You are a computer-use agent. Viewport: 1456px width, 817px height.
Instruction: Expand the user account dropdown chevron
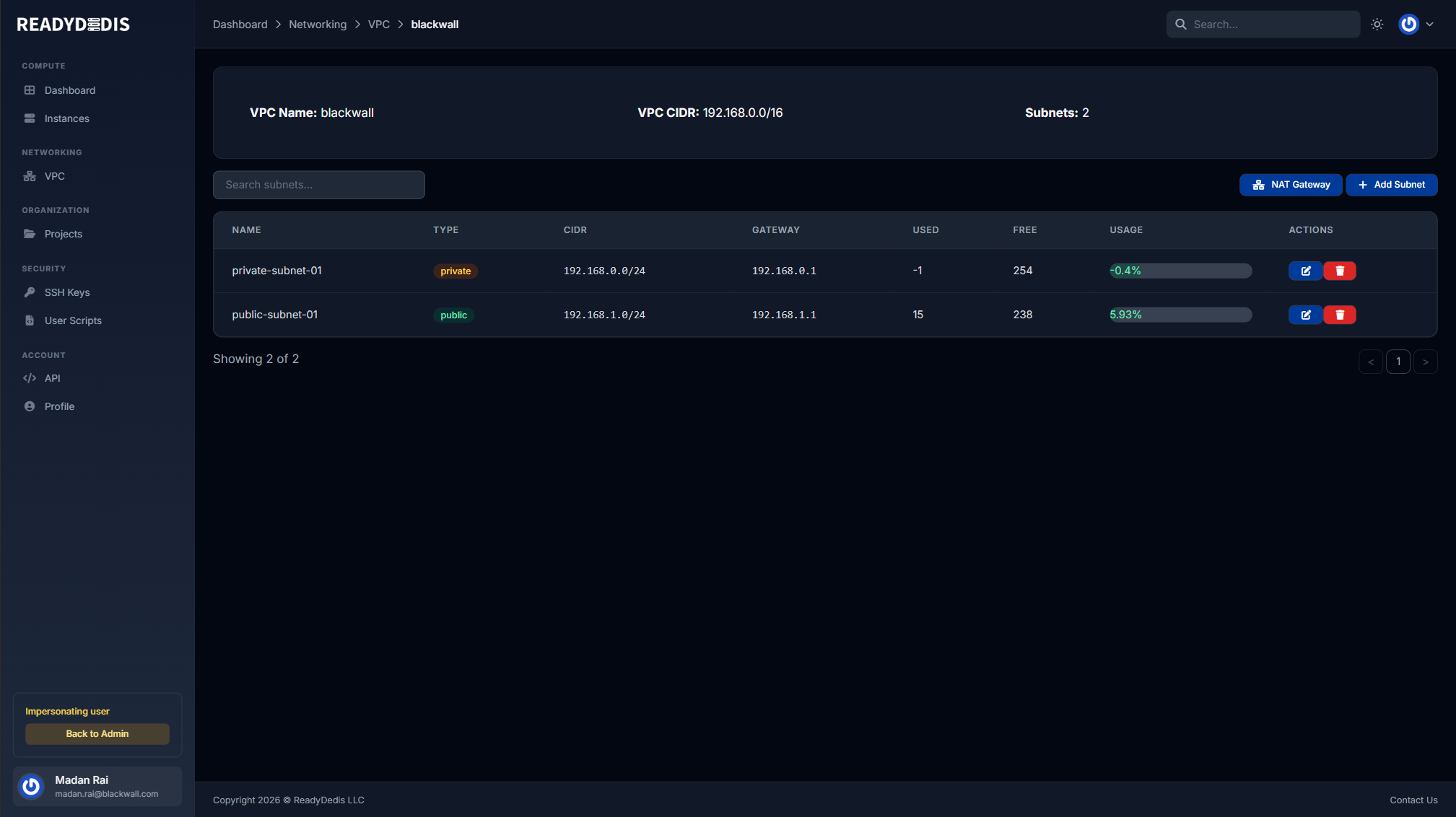(x=1429, y=24)
